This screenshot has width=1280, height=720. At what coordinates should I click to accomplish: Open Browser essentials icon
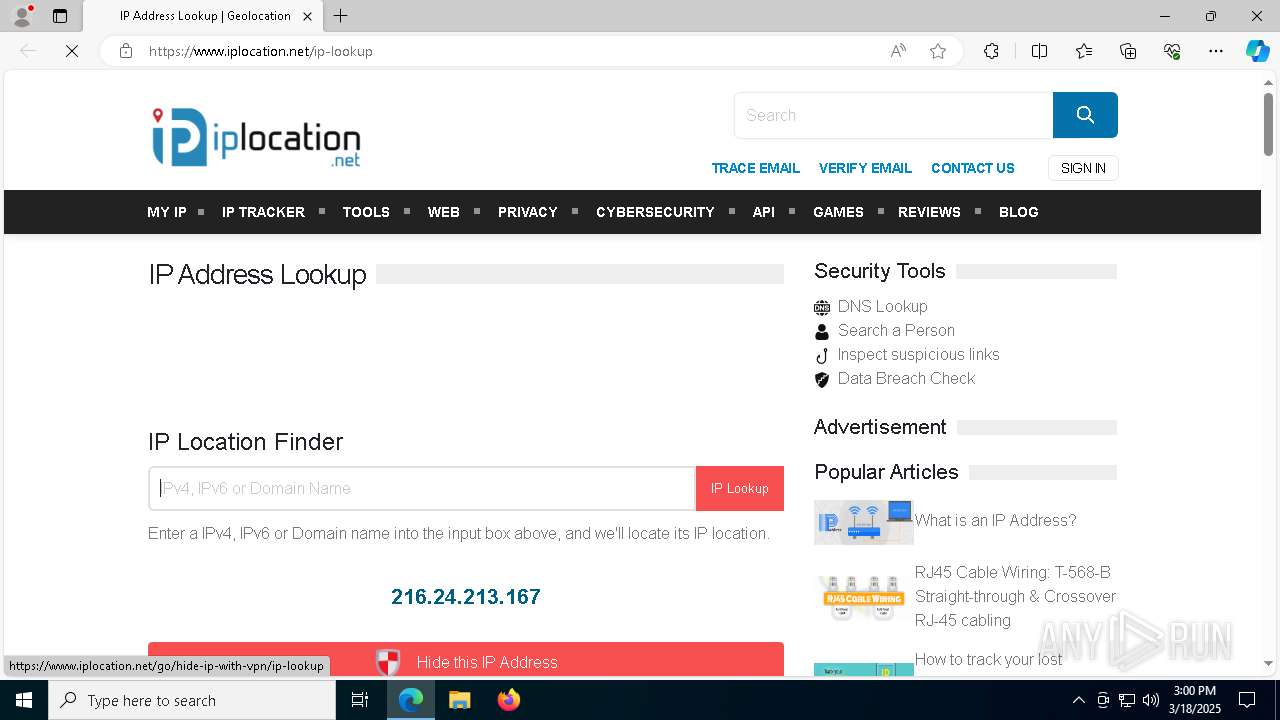click(1172, 51)
